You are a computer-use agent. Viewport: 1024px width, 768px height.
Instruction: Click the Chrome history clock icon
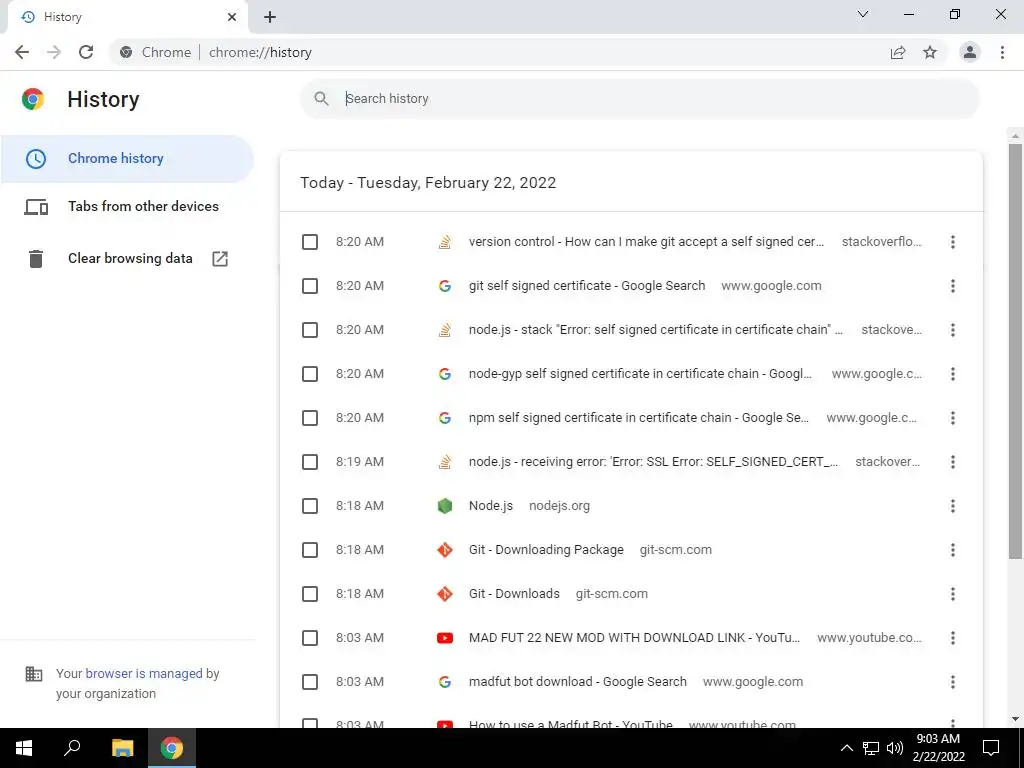pos(36,159)
